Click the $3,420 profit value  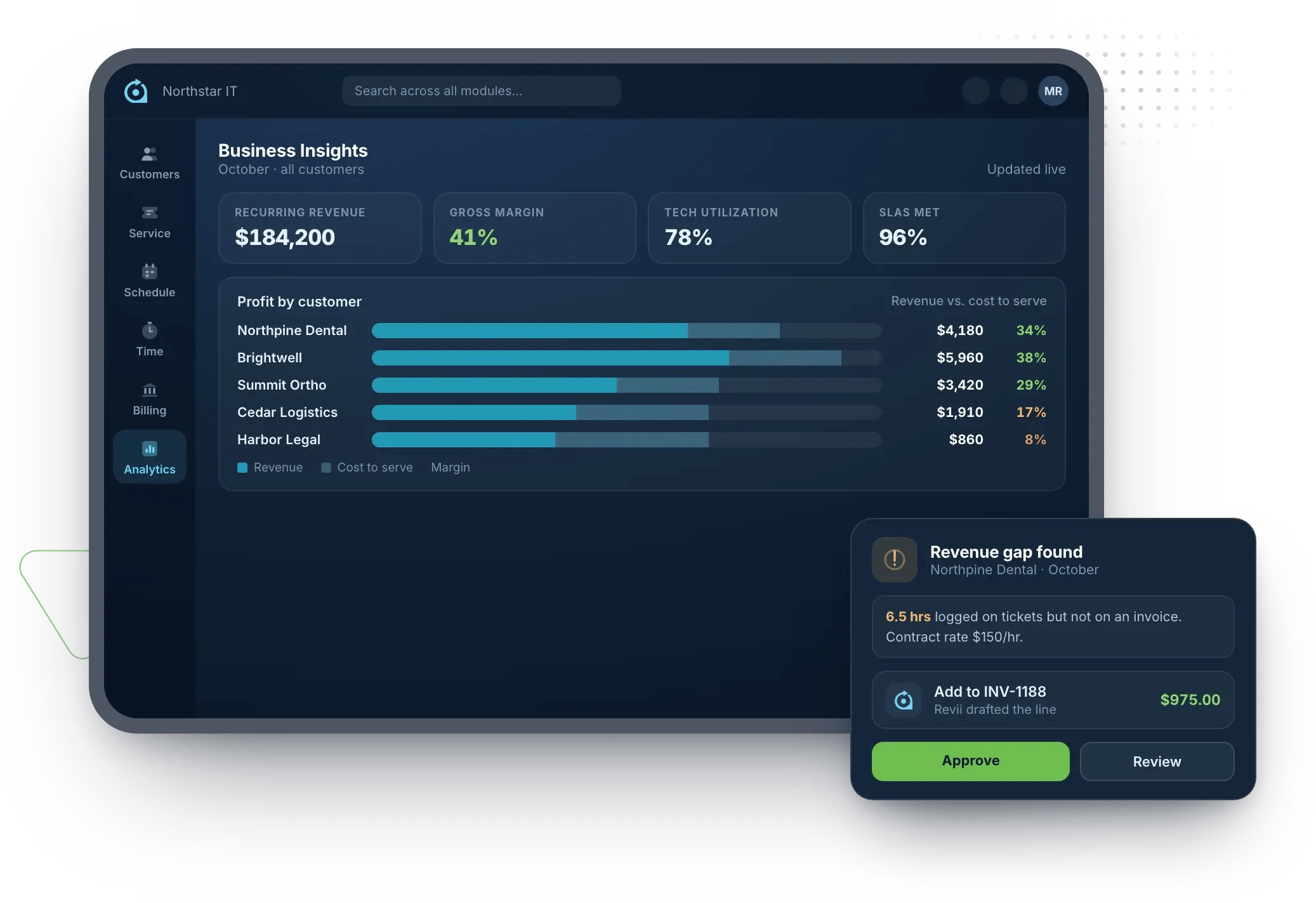pos(960,385)
